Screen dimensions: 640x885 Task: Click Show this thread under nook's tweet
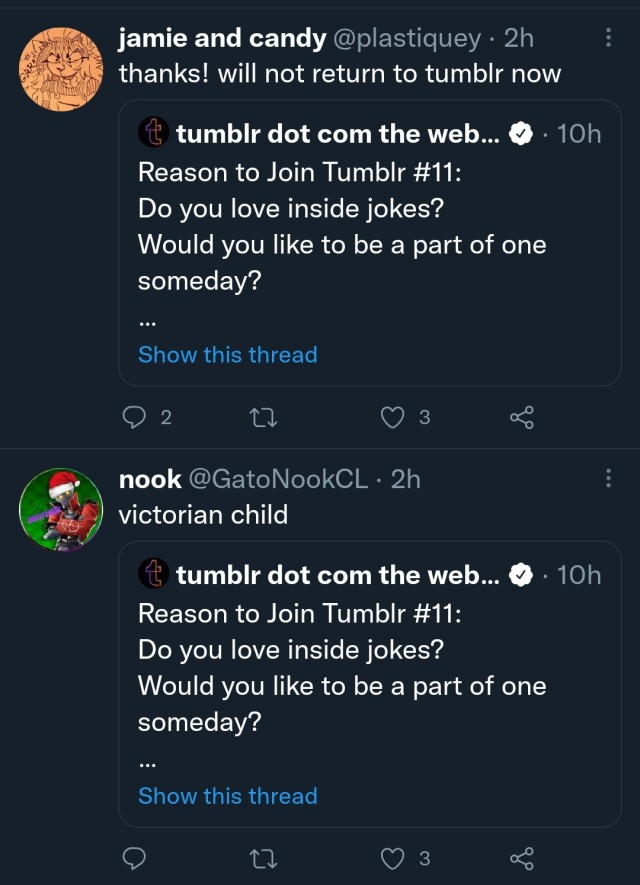click(227, 796)
